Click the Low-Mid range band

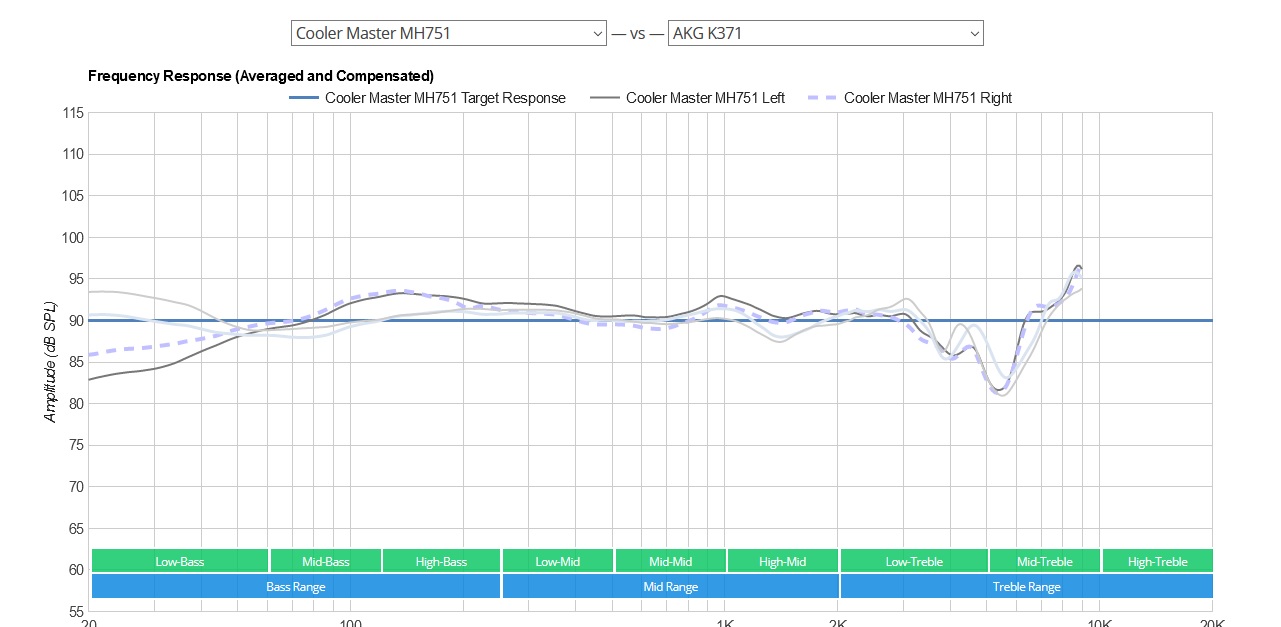click(x=558, y=561)
